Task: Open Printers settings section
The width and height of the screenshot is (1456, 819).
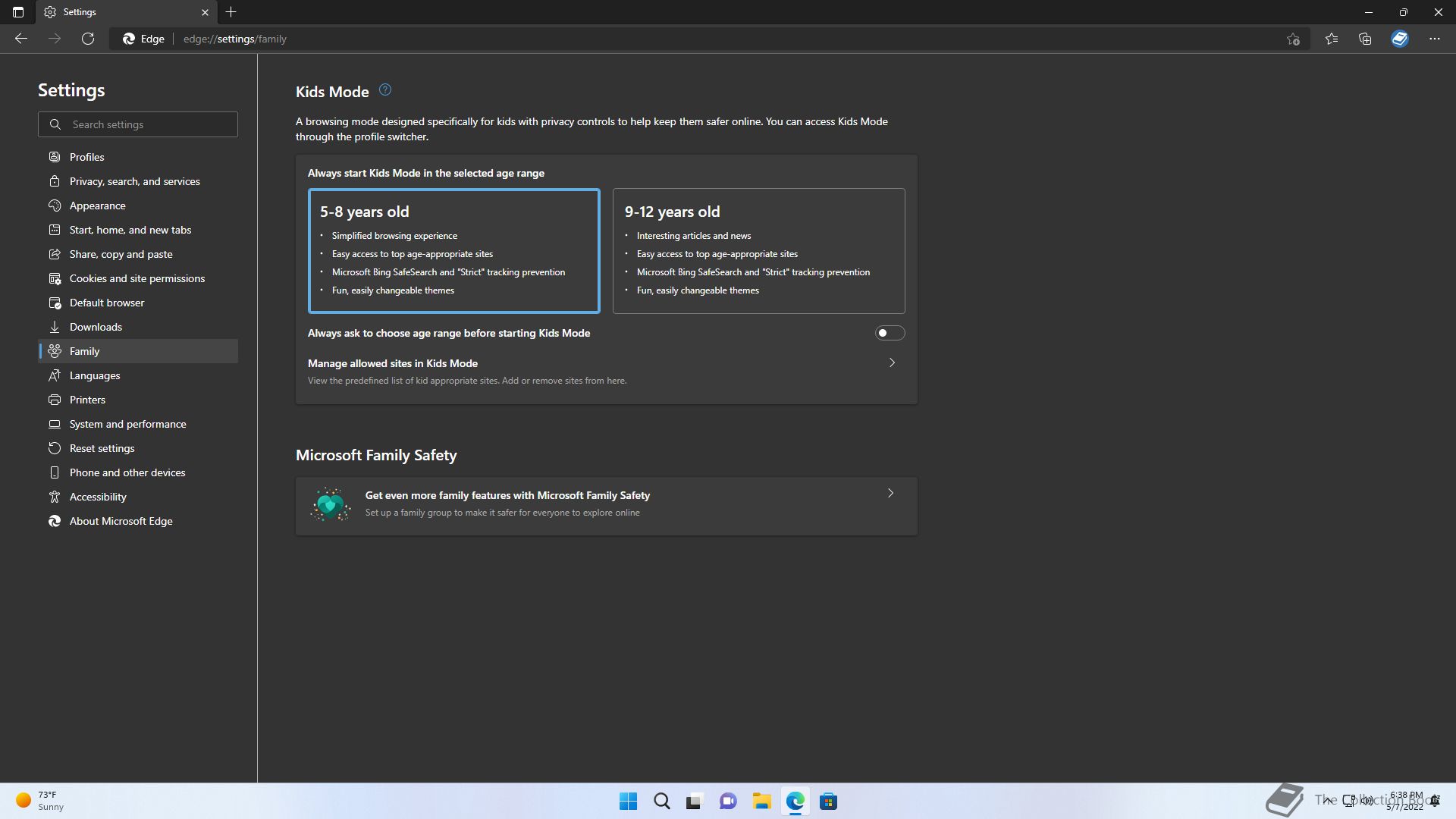Action: coord(138,400)
